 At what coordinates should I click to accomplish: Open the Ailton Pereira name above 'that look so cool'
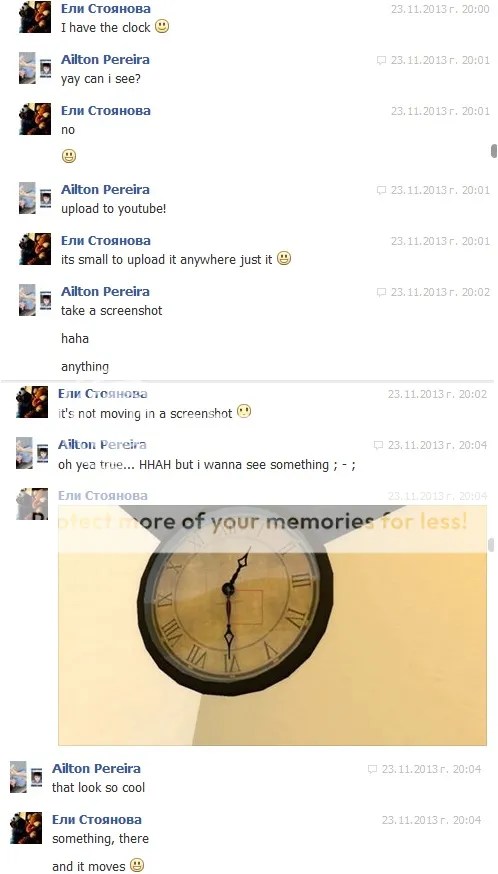pyautogui.click(x=96, y=769)
